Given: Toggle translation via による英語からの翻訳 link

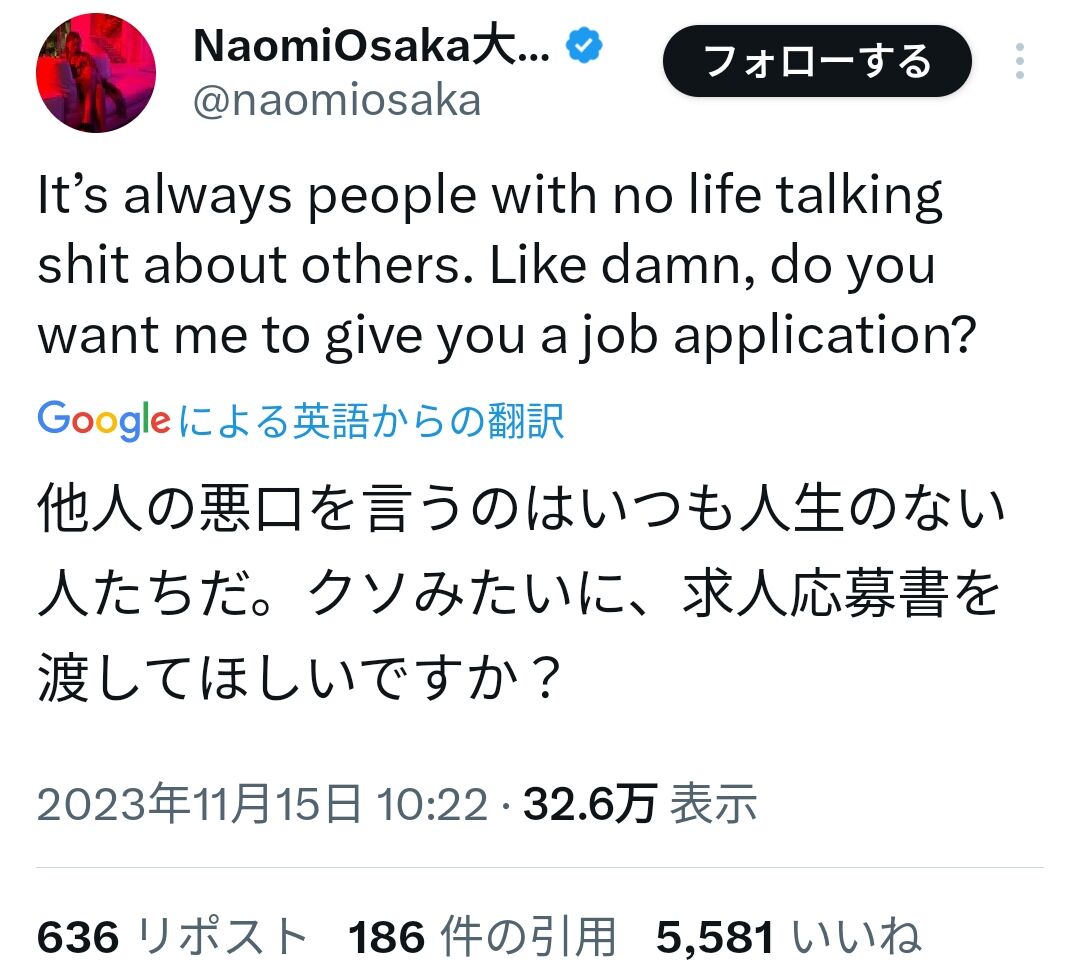Looking at the screenshot, I should point(371,421).
